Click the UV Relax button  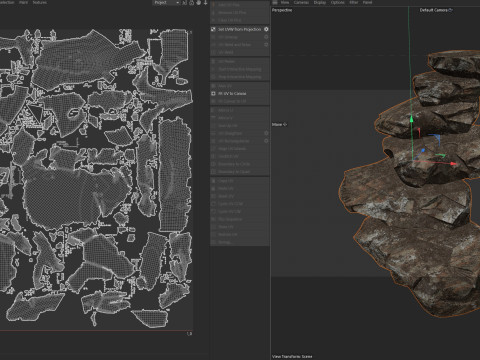click(239, 45)
